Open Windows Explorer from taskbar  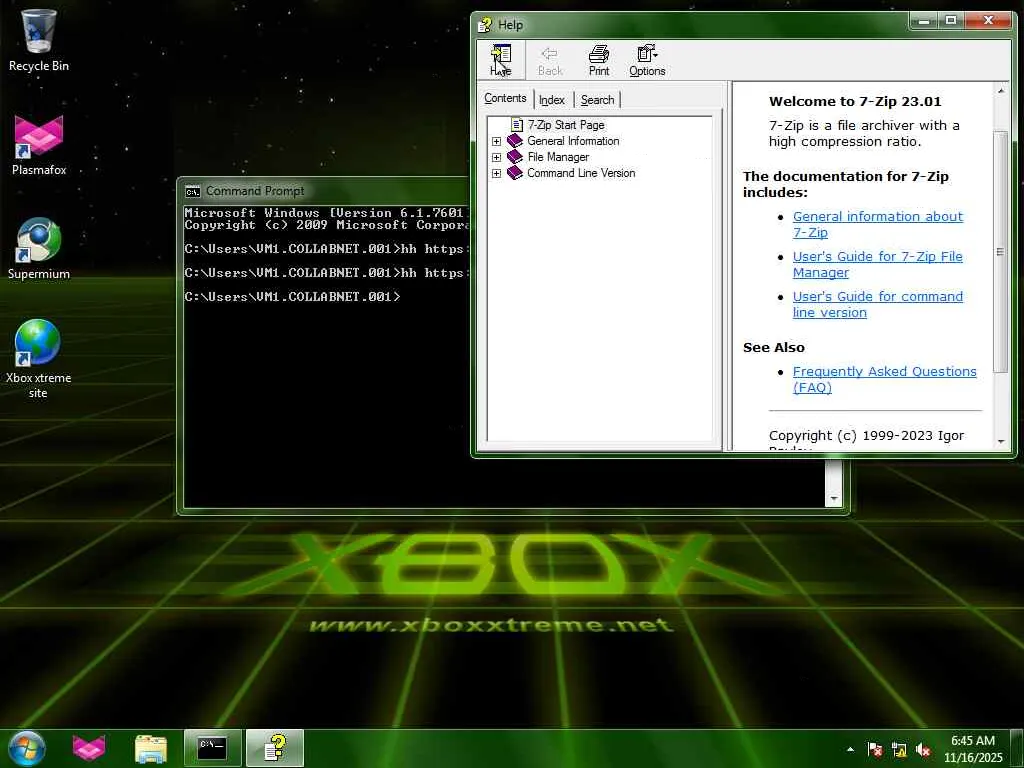(151, 748)
